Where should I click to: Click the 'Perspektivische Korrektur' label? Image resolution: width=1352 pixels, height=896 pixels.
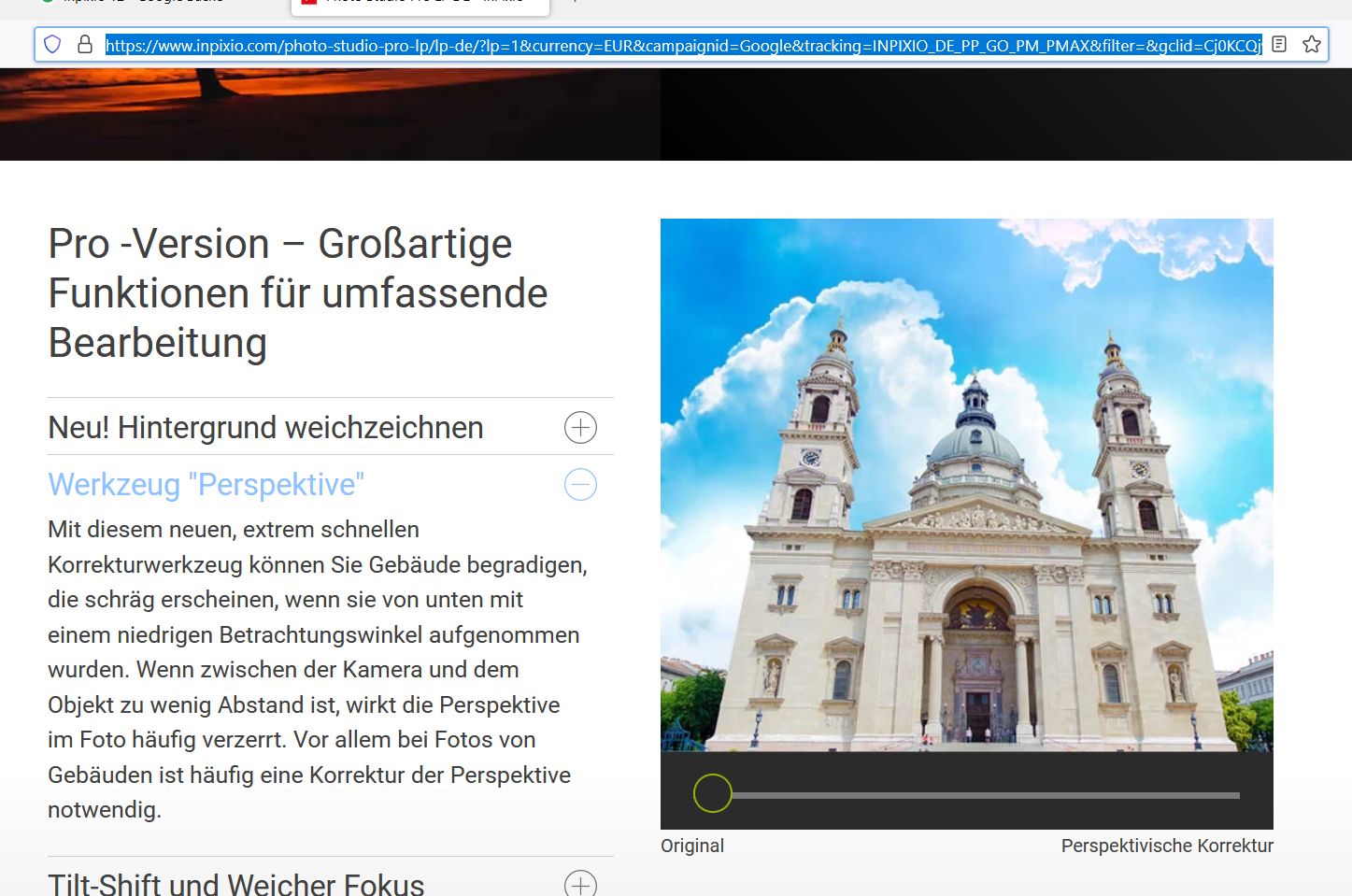tap(1166, 846)
